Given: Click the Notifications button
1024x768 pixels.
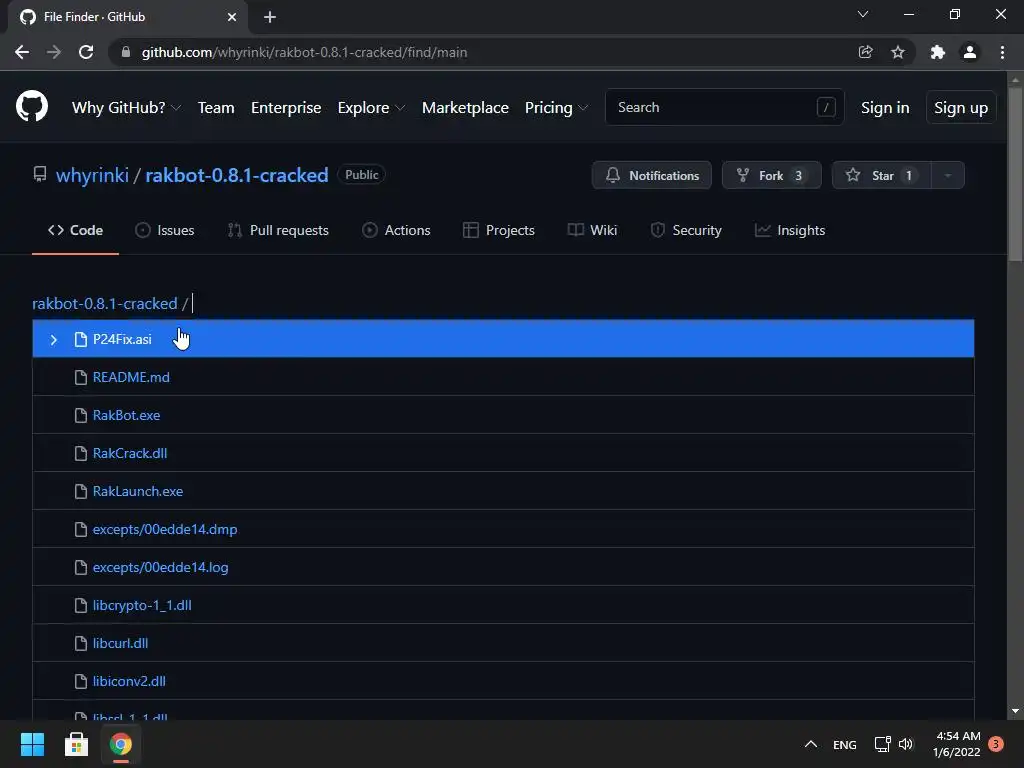Looking at the screenshot, I should point(652,175).
